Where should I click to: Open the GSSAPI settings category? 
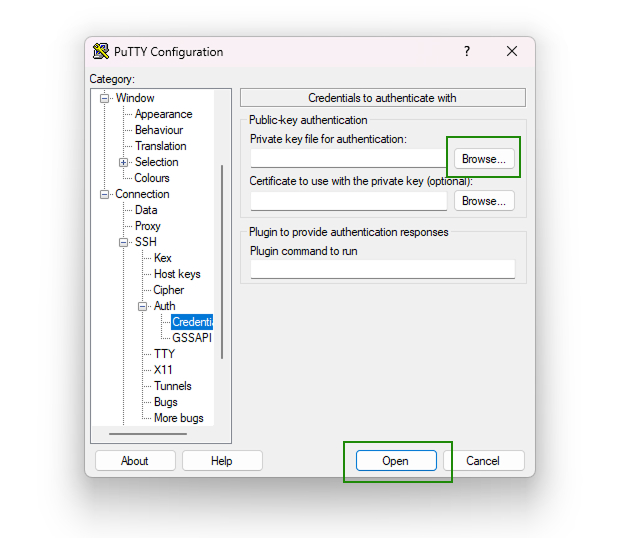pos(191,338)
